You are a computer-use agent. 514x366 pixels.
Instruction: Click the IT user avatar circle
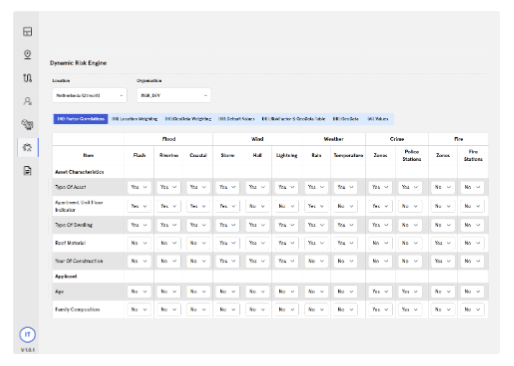tap(27, 334)
